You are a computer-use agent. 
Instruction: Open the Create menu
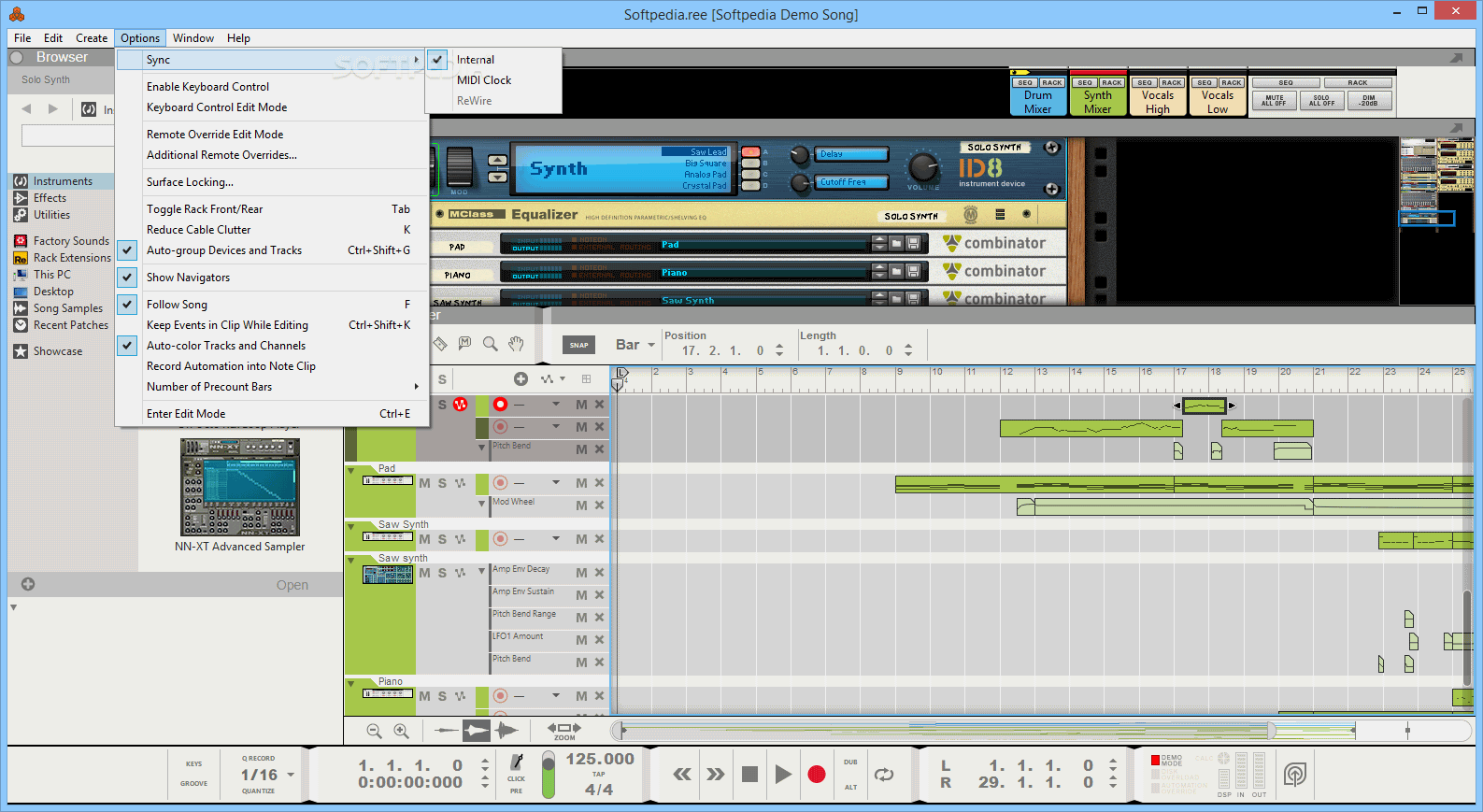(92, 38)
